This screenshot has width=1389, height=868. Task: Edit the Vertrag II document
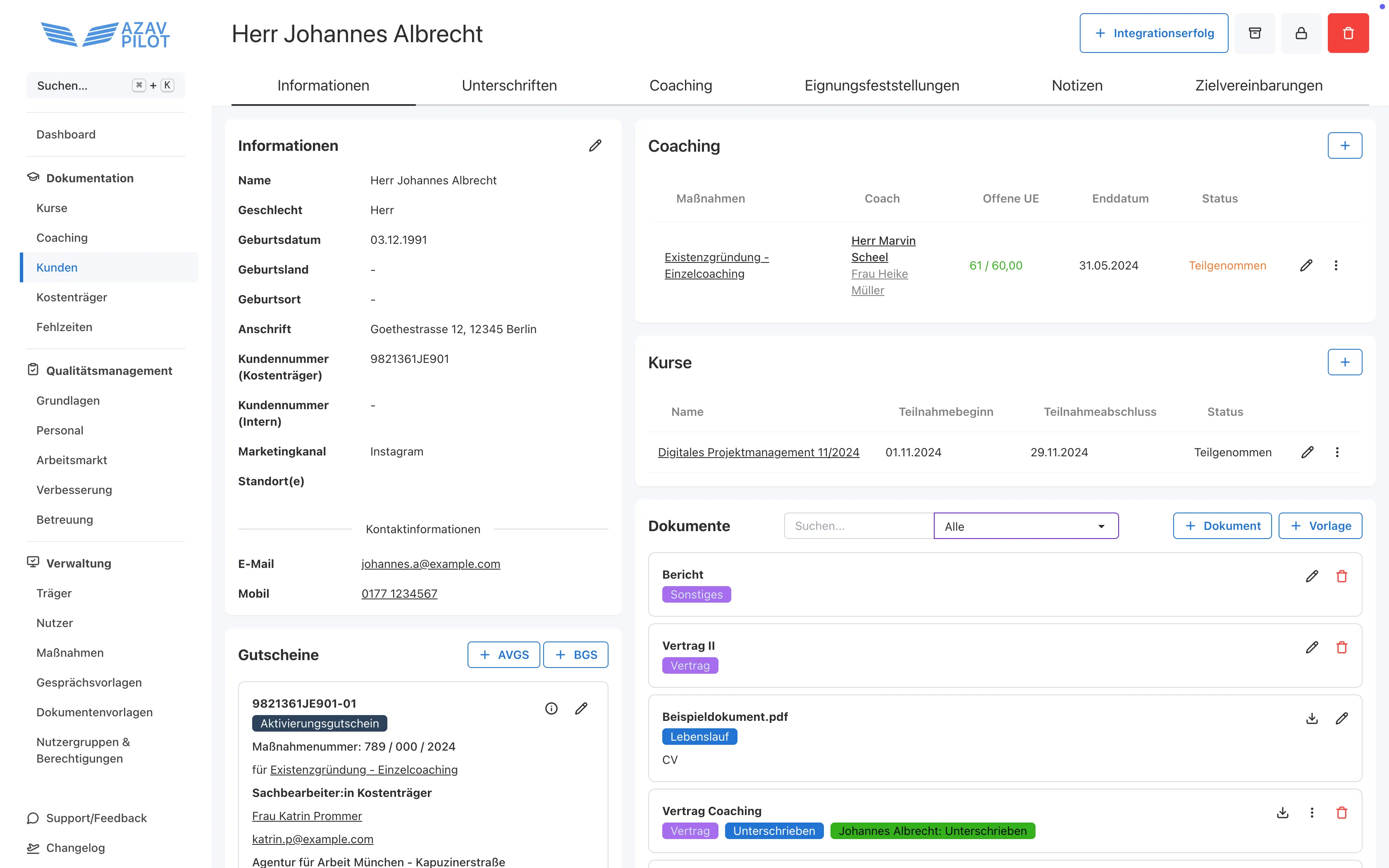[x=1312, y=648]
